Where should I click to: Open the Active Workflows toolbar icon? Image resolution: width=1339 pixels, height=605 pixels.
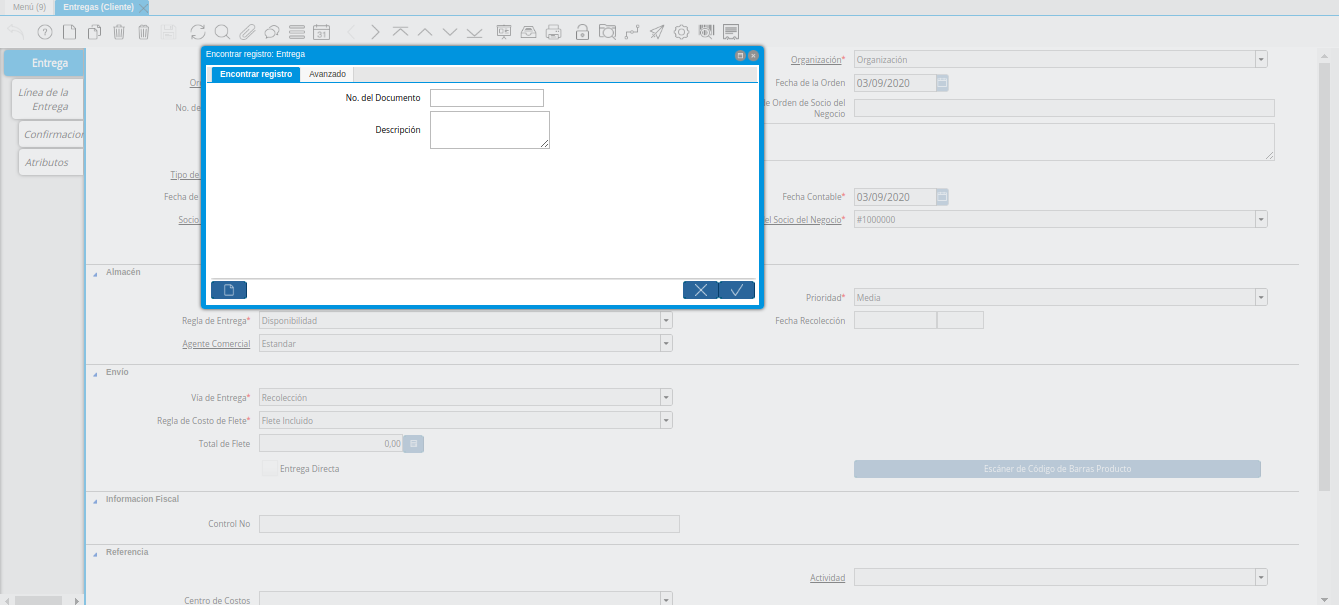point(632,32)
